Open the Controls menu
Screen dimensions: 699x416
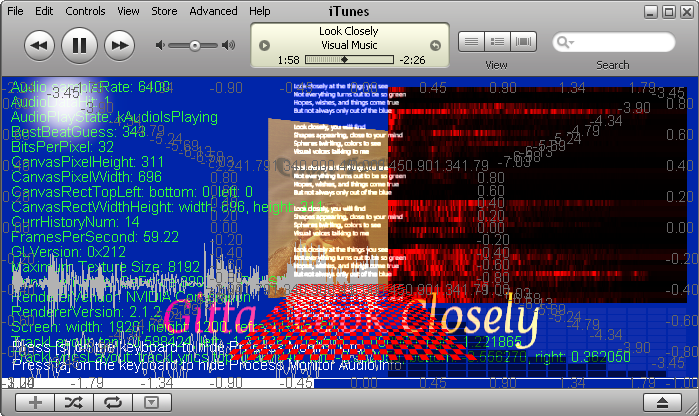click(85, 11)
